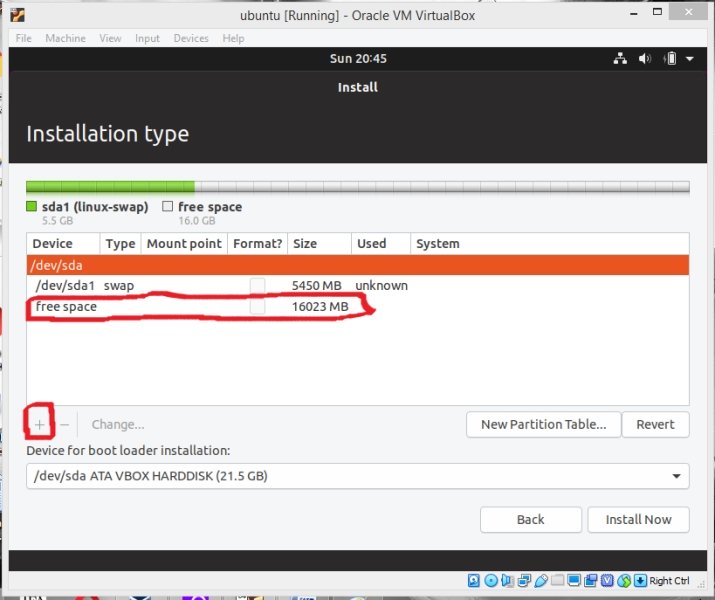
Task: Click the Sun 20:45 clock in the top bar
Action: click(x=358, y=58)
